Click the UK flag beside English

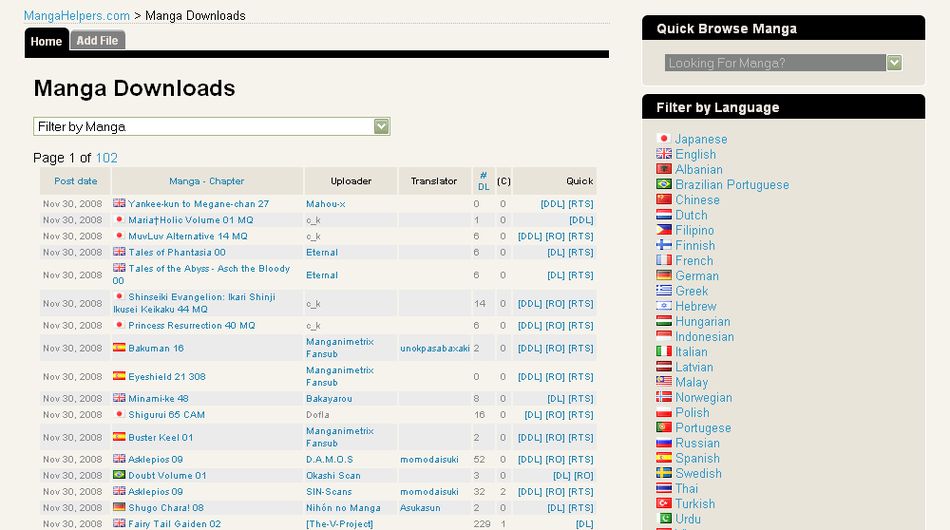[663, 154]
